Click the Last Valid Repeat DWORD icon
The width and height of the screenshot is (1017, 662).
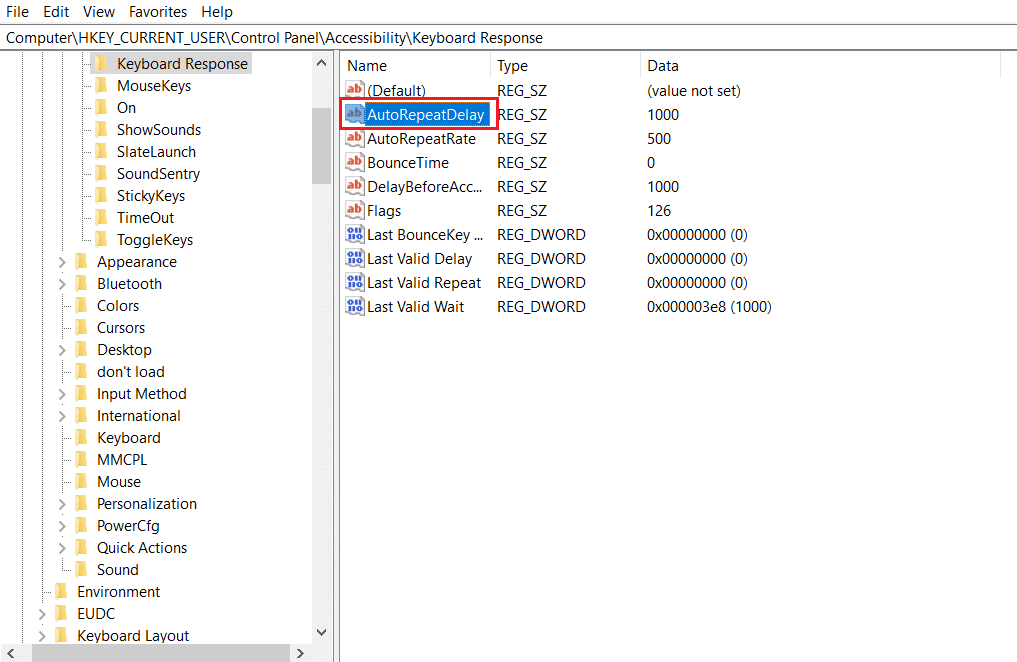point(354,281)
